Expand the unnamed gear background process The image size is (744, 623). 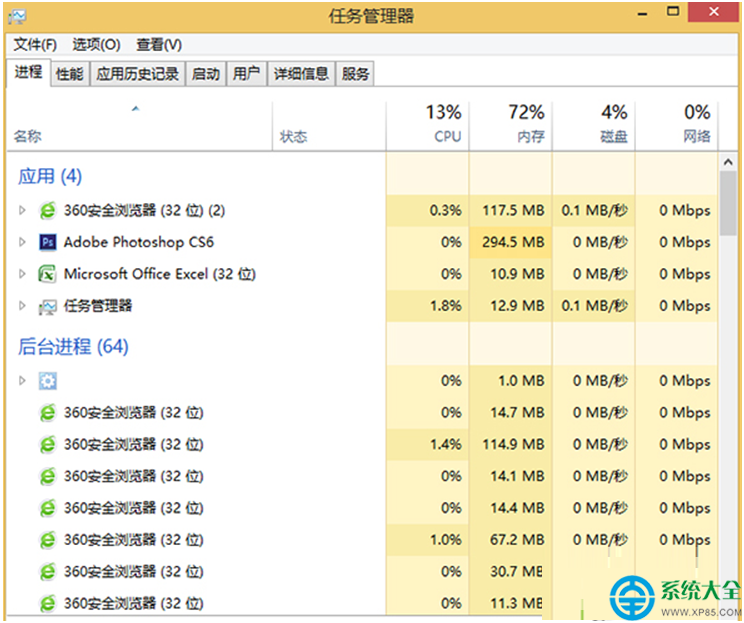pyautogui.click(x=22, y=381)
